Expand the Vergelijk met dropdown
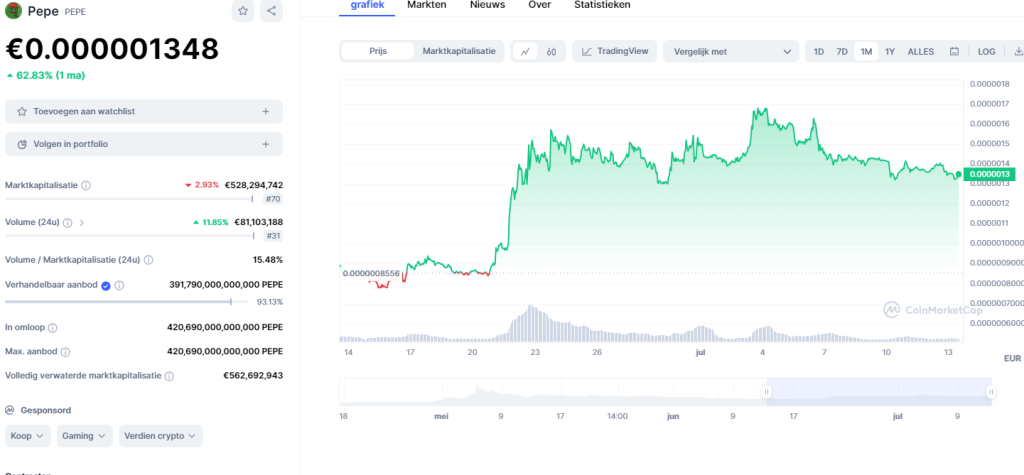 [x=731, y=52]
